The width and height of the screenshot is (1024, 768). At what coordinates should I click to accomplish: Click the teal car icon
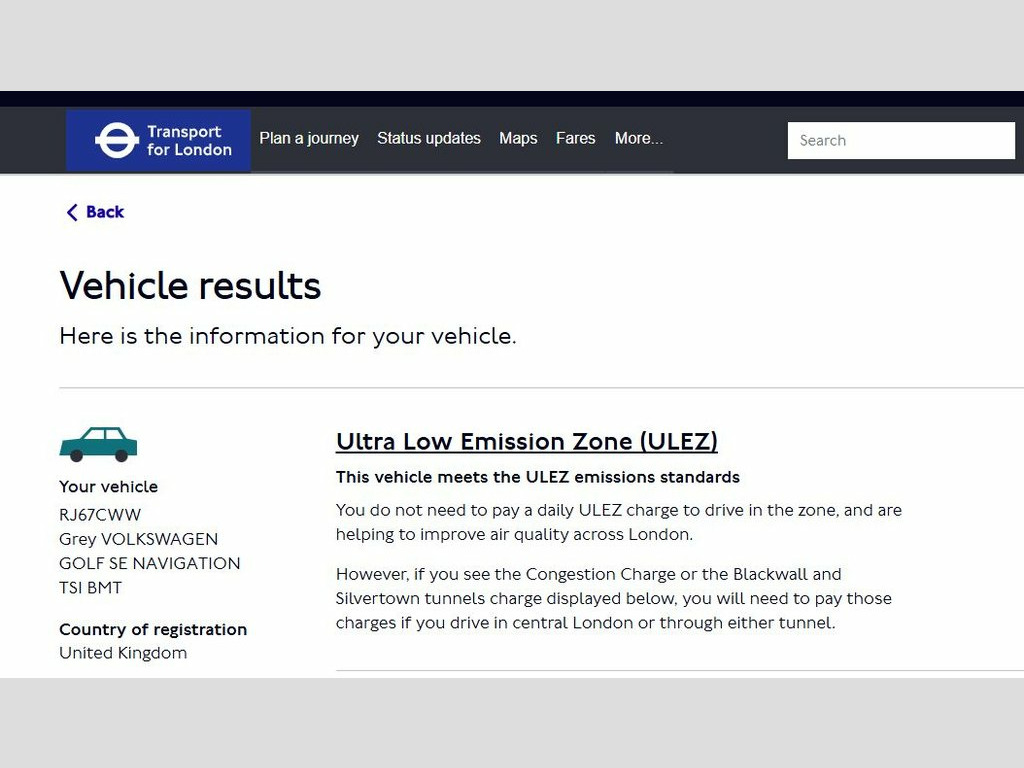(x=98, y=445)
